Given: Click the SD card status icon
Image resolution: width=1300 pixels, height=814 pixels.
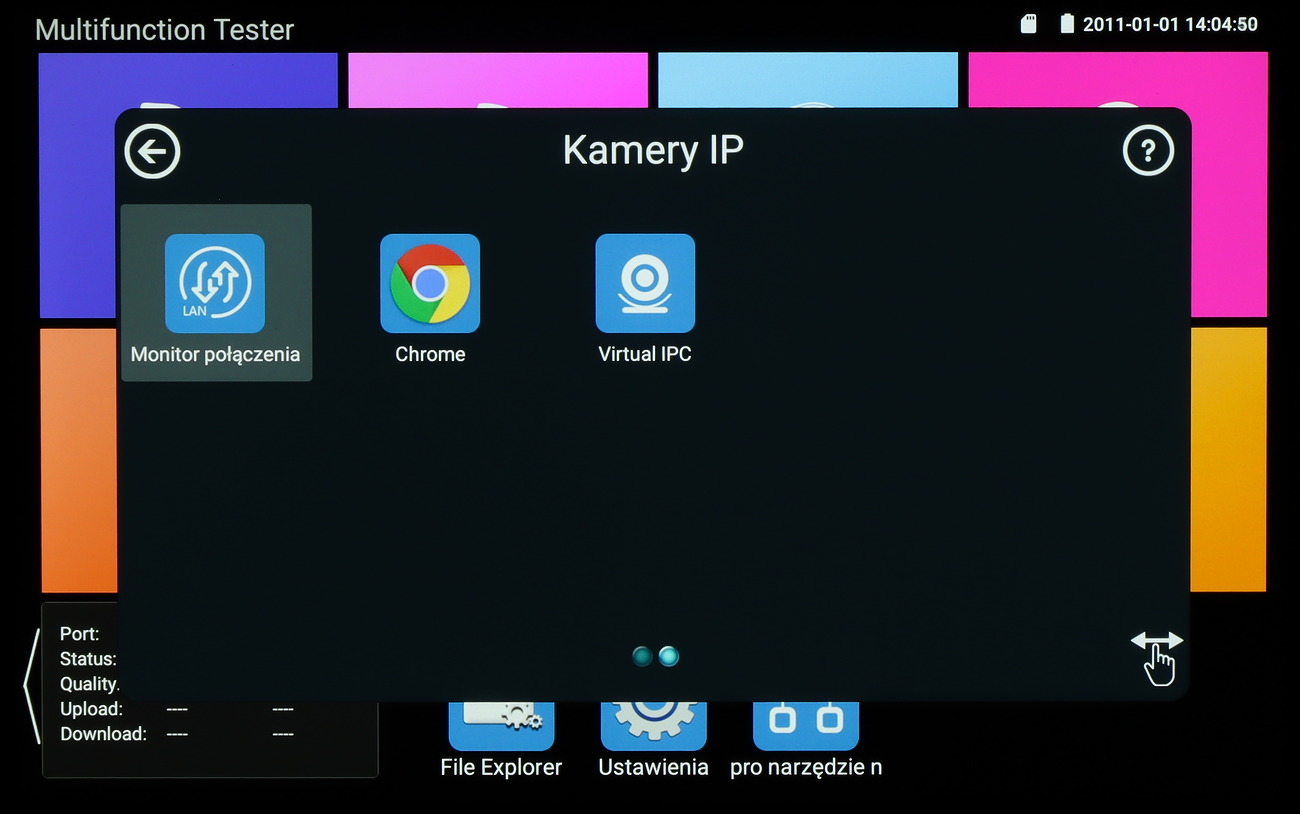Looking at the screenshot, I should (x=1028, y=24).
